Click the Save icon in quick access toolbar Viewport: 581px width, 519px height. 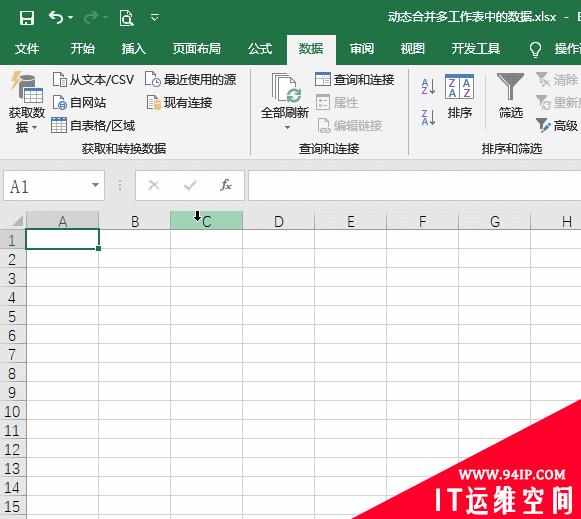27,17
